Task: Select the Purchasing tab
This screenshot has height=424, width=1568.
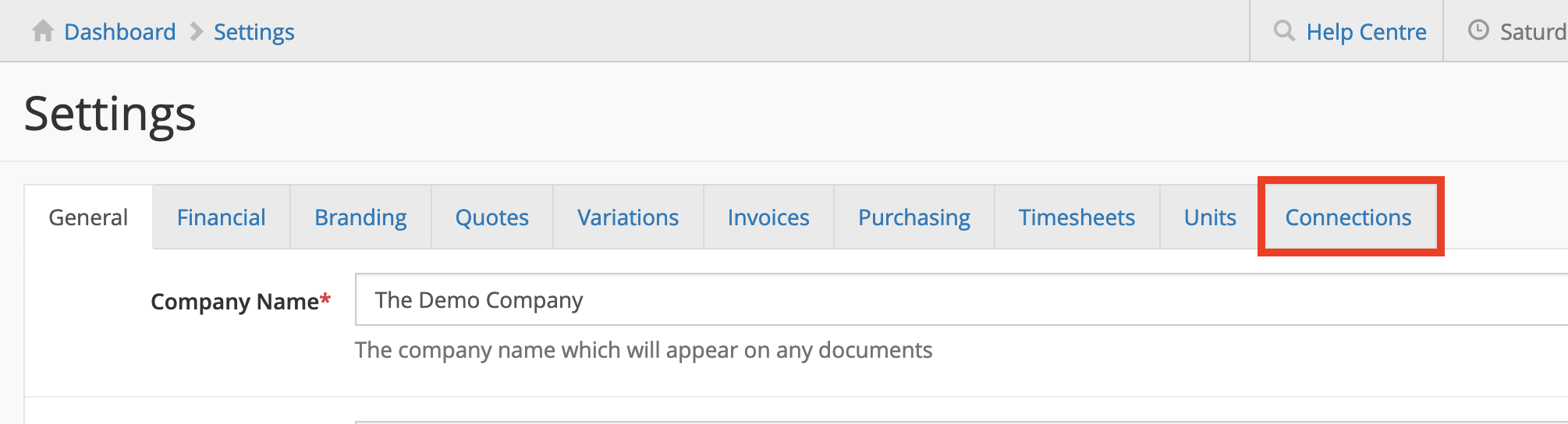Action: [x=914, y=217]
